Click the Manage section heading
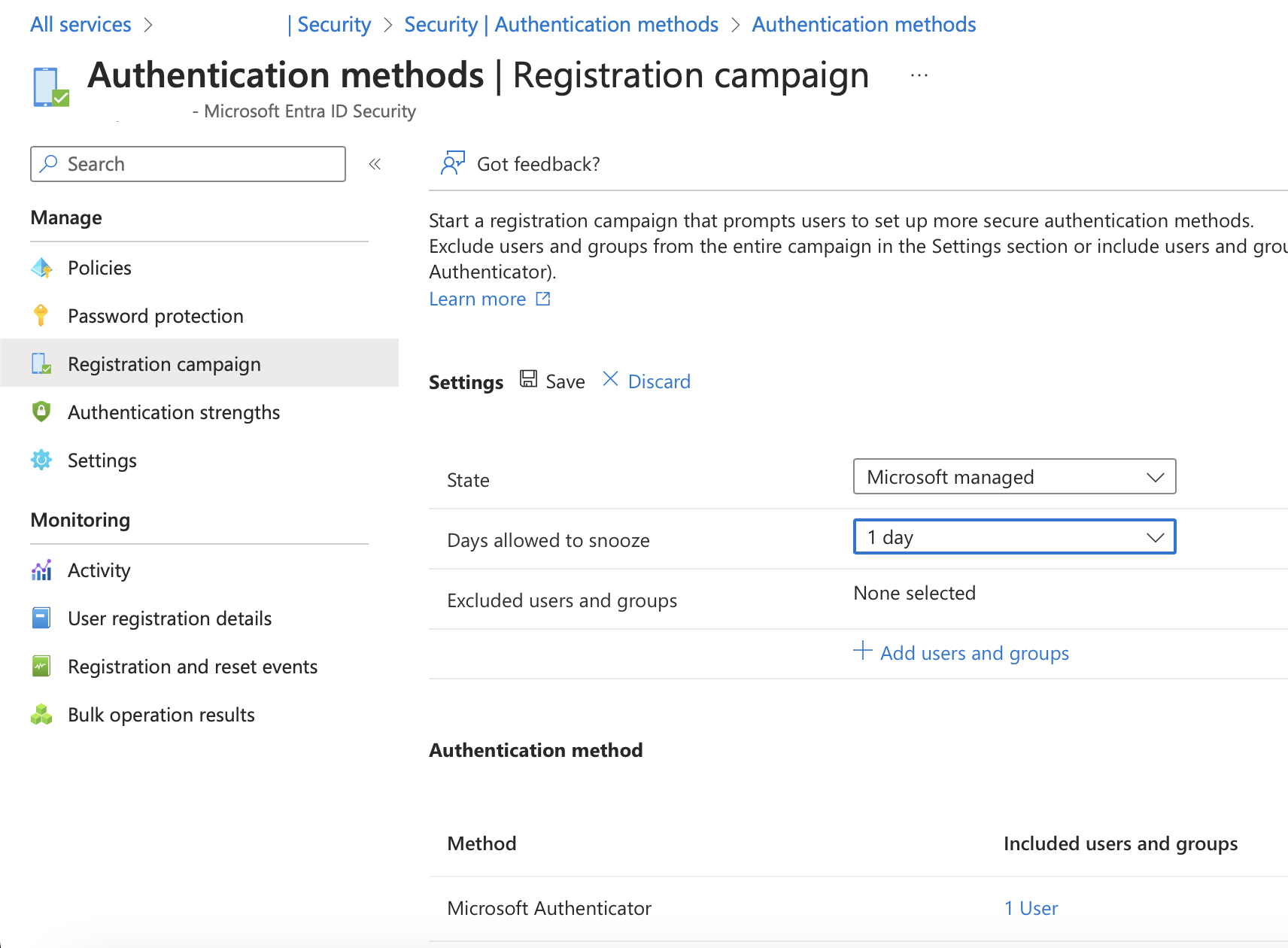This screenshot has width=1288, height=948. pyautogui.click(x=66, y=217)
